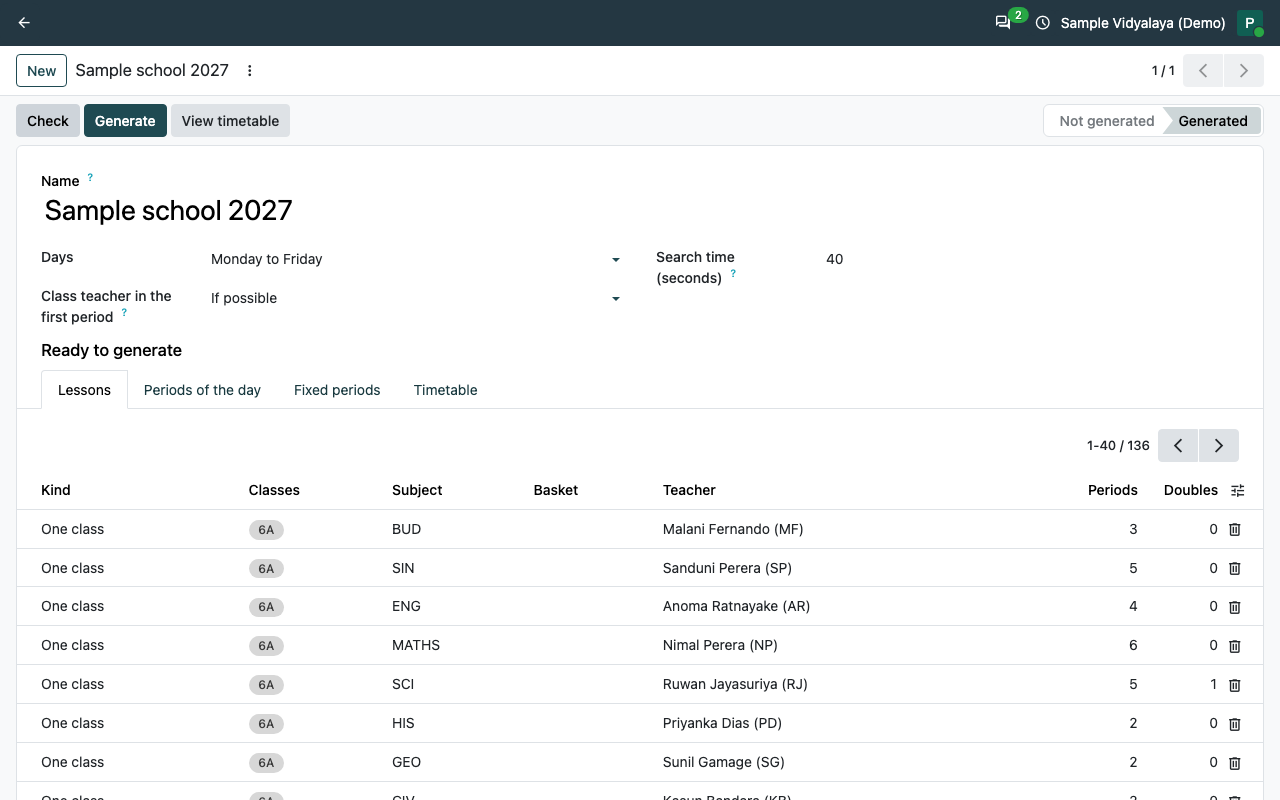This screenshot has height=800, width=1280.
Task: Click the back arrow icon in top bar
Action: click(x=24, y=23)
